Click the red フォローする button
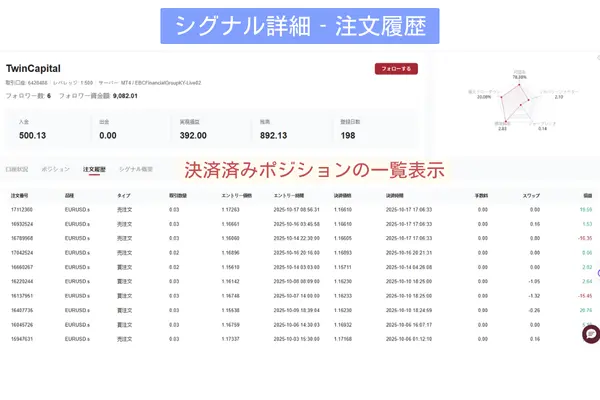This screenshot has height=400, width=600. click(x=396, y=69)
